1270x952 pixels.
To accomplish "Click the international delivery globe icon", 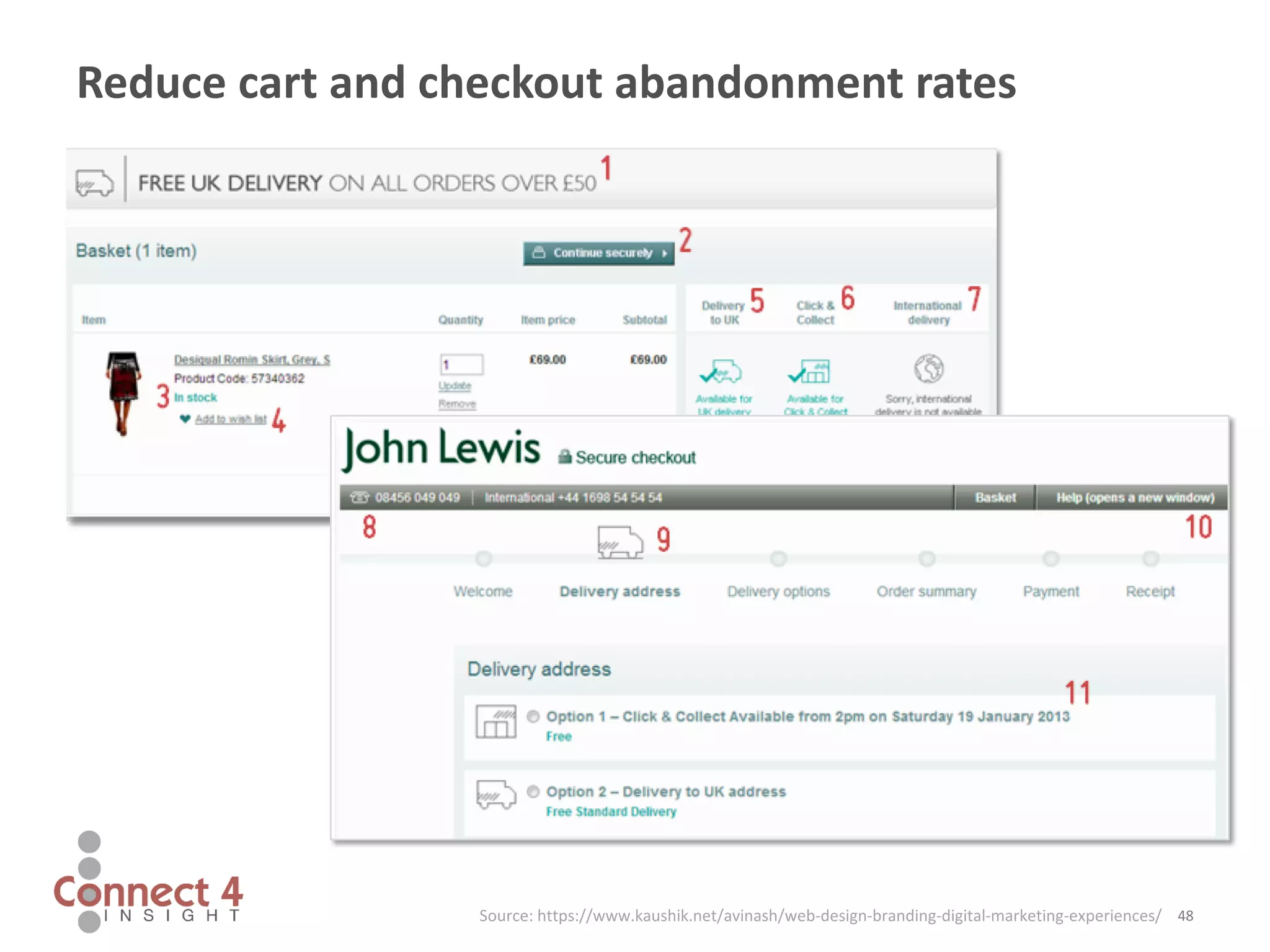I will tap(929, 369).
